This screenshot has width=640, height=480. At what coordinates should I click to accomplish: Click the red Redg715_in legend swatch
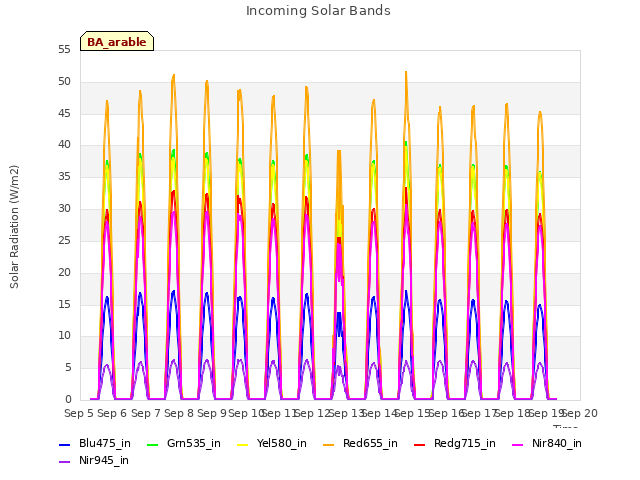419,444
